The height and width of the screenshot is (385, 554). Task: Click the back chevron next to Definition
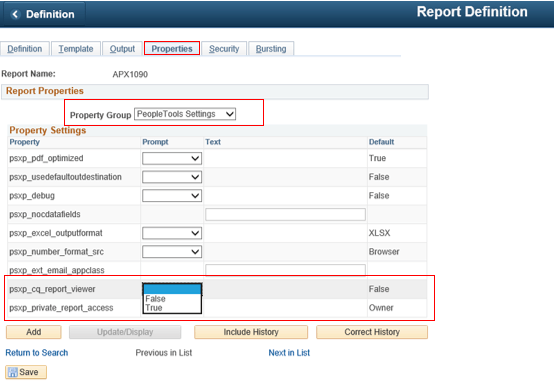(x=15, y=14)
